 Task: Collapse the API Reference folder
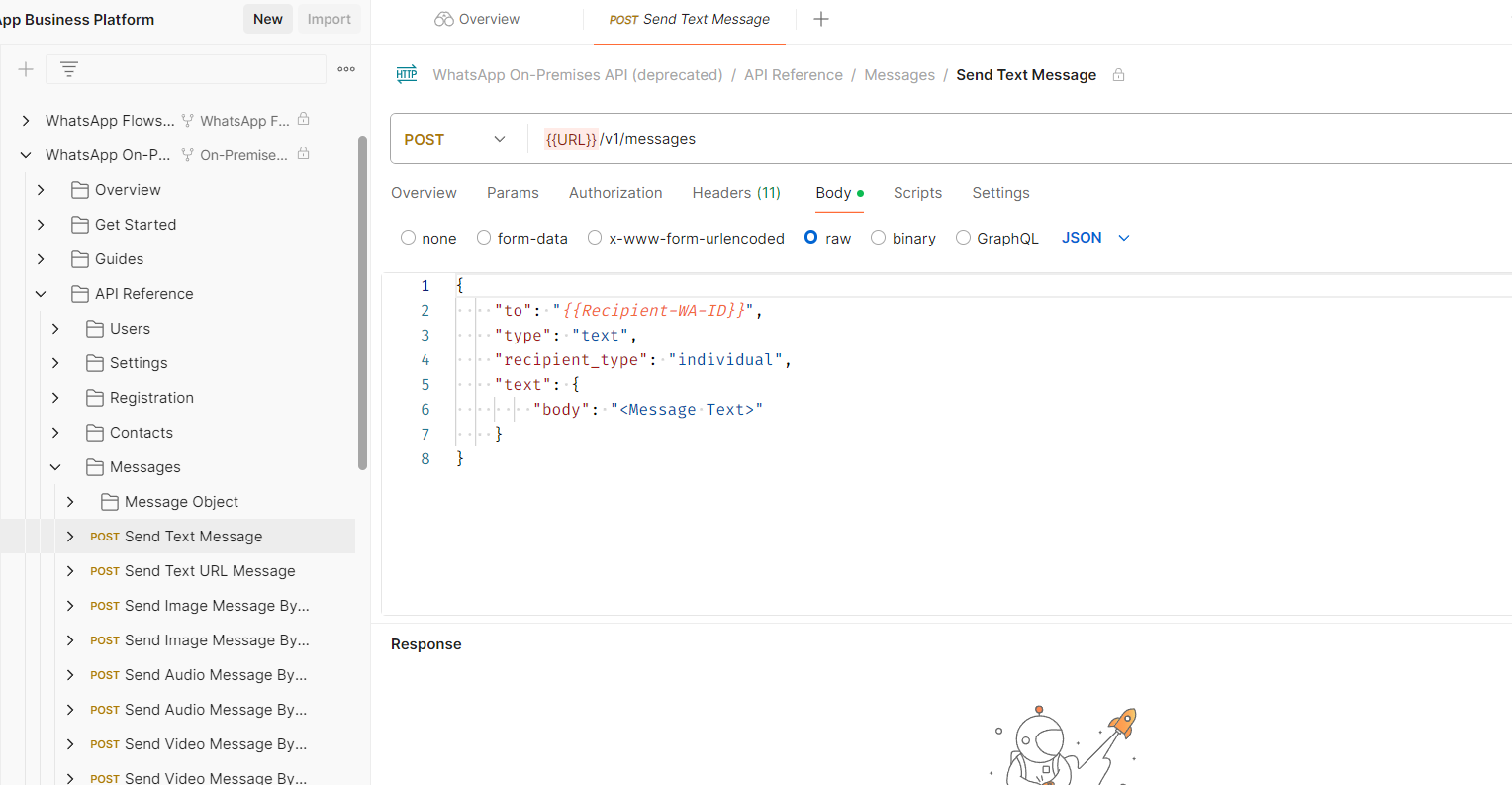[41, 294]
